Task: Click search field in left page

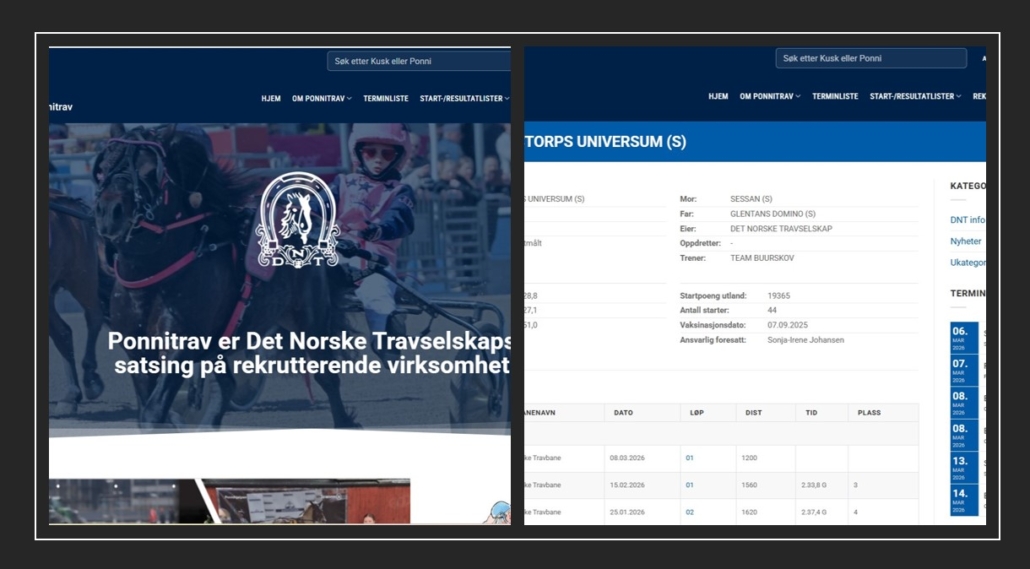Action: click(x=418, y=61)
